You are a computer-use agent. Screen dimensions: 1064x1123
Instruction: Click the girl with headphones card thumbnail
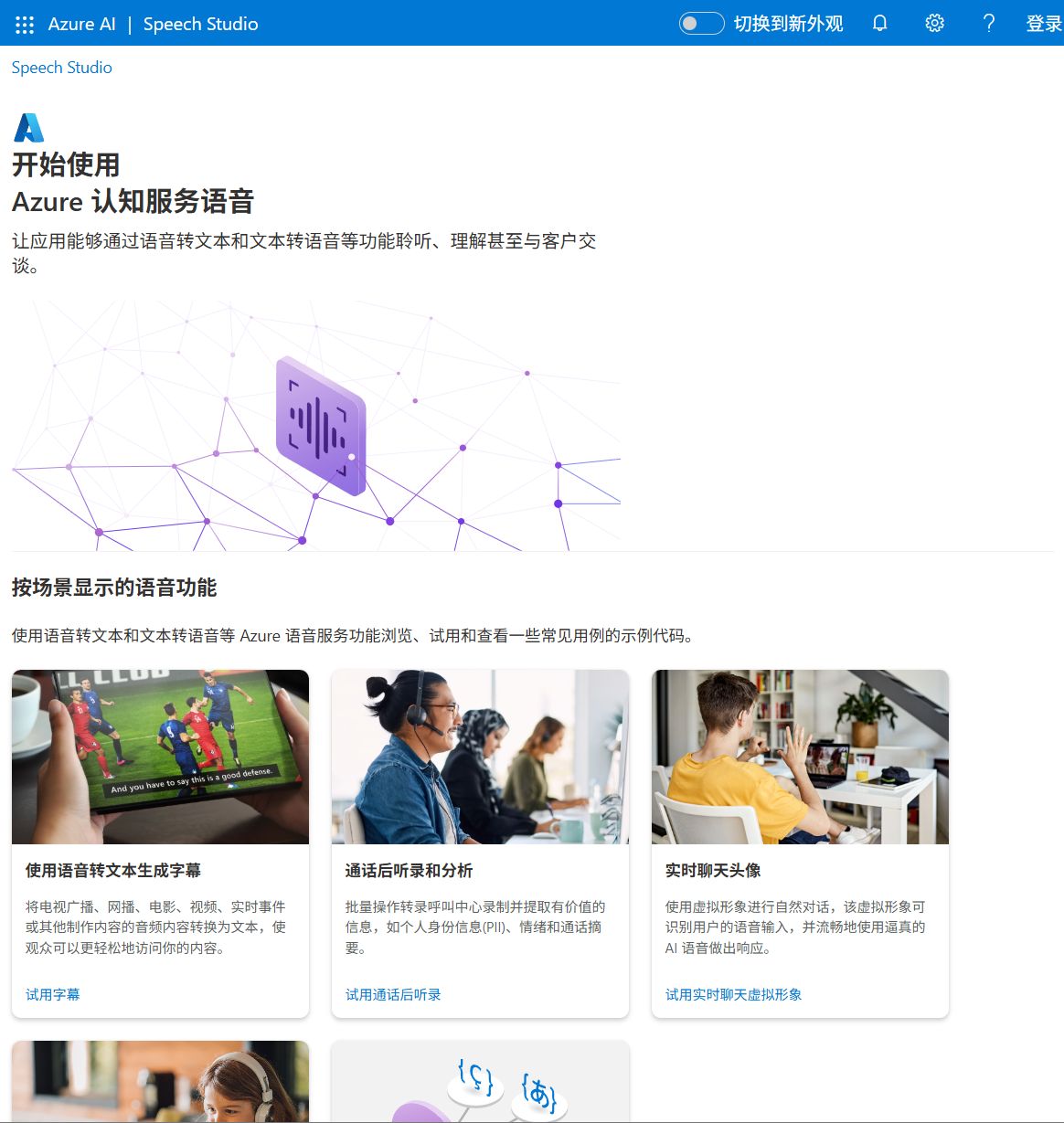click(x=160, y=1081)
